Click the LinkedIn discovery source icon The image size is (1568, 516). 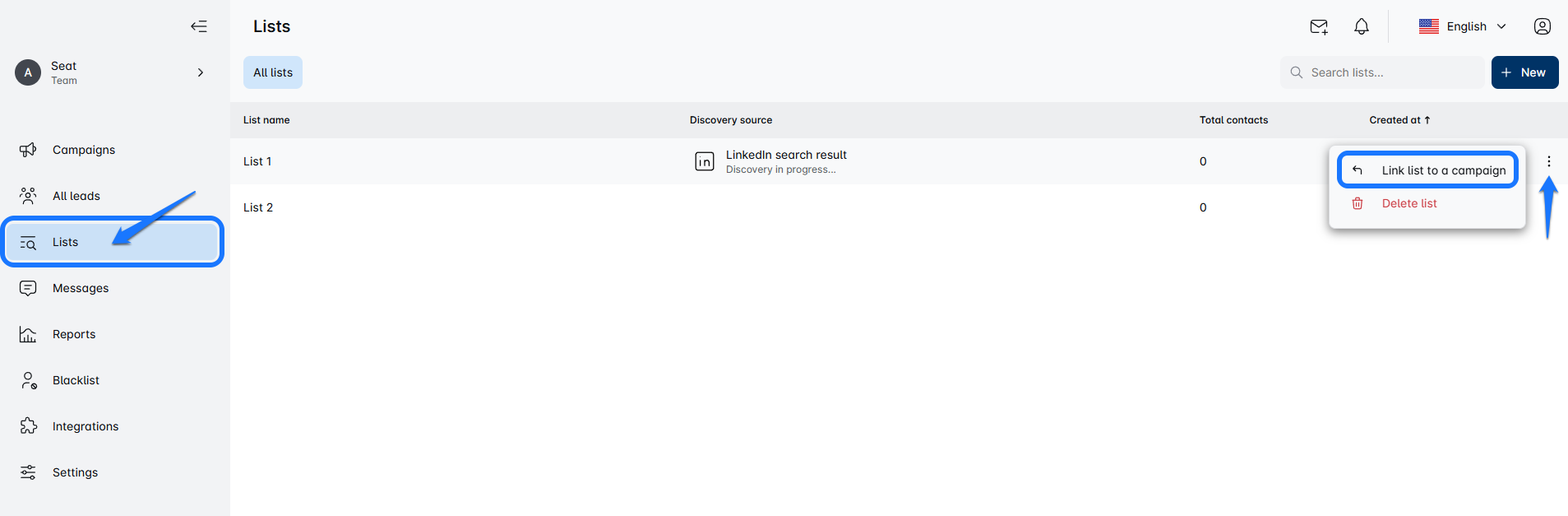click(x=705, y=161)
